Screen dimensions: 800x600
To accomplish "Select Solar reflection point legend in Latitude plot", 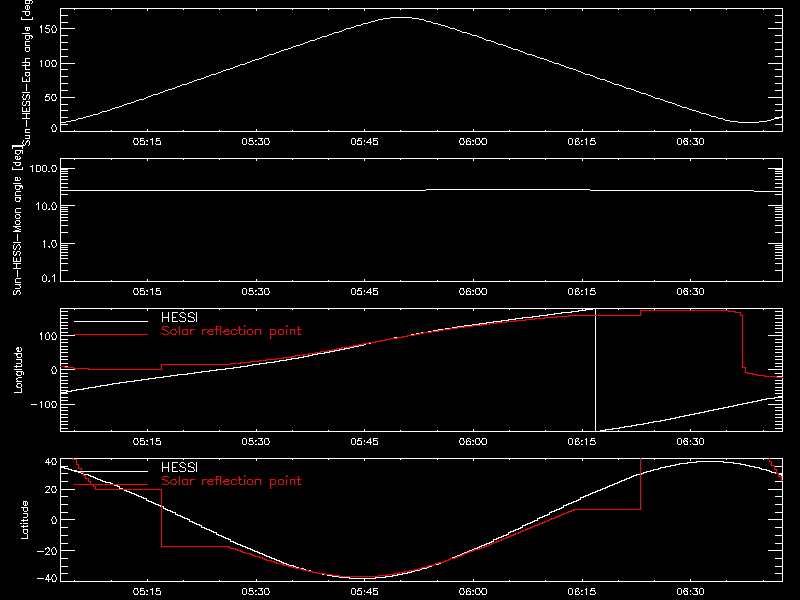I will click(231, 481).
